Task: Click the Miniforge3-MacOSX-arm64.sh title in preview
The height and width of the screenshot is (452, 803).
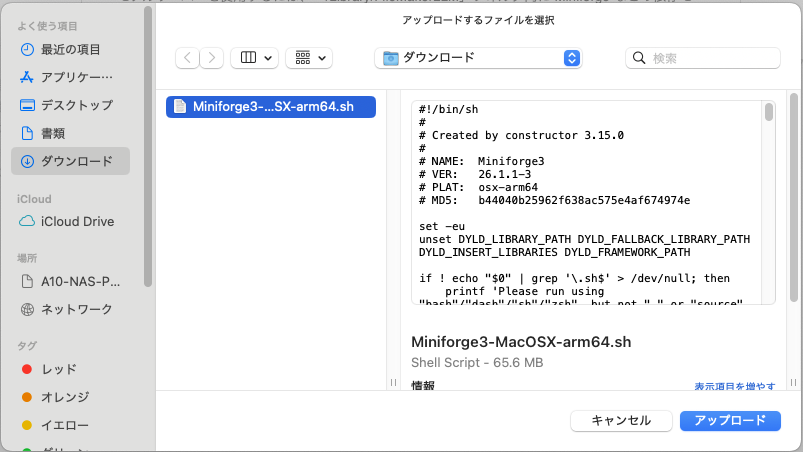Action: coord(521,342)
